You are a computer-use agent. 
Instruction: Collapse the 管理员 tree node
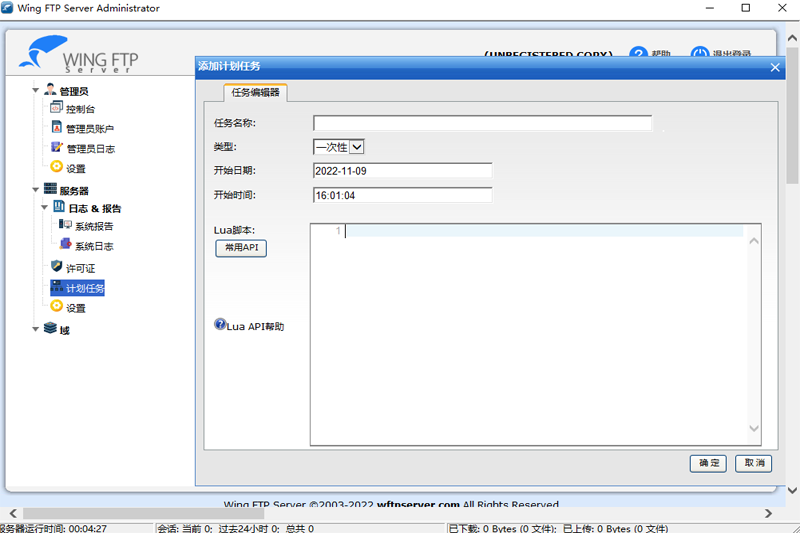click(x=35, y=91)
